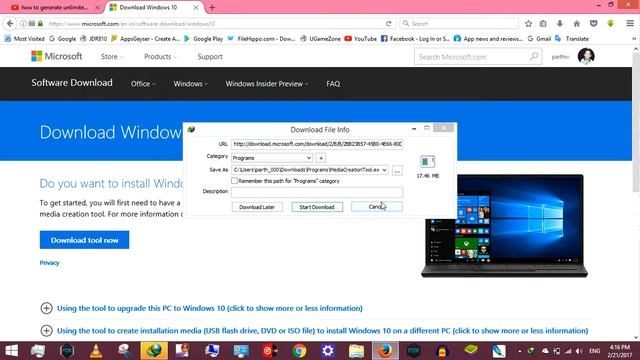The width and height of the screenshot is (640, 360).
Task: Expand the Windows Insider Preview dropdown
Action: (267, 84)
